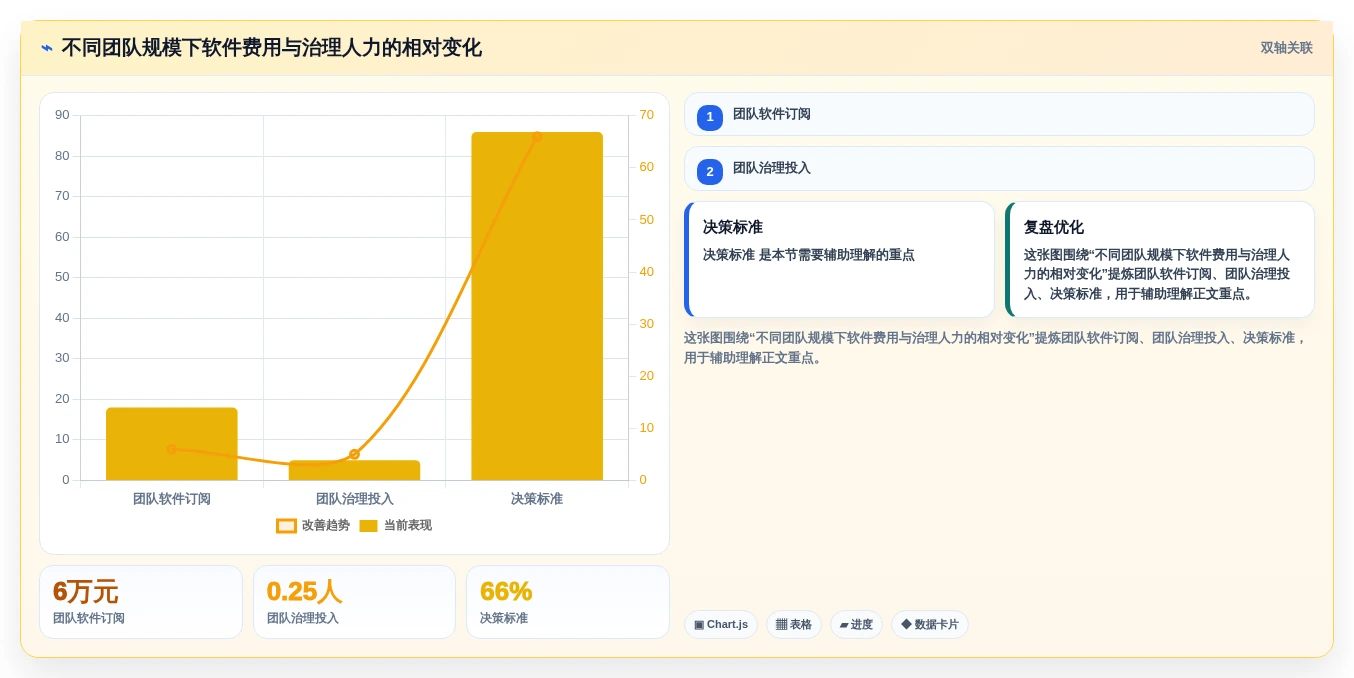Click right axis value 30

(x=647, y=324)
